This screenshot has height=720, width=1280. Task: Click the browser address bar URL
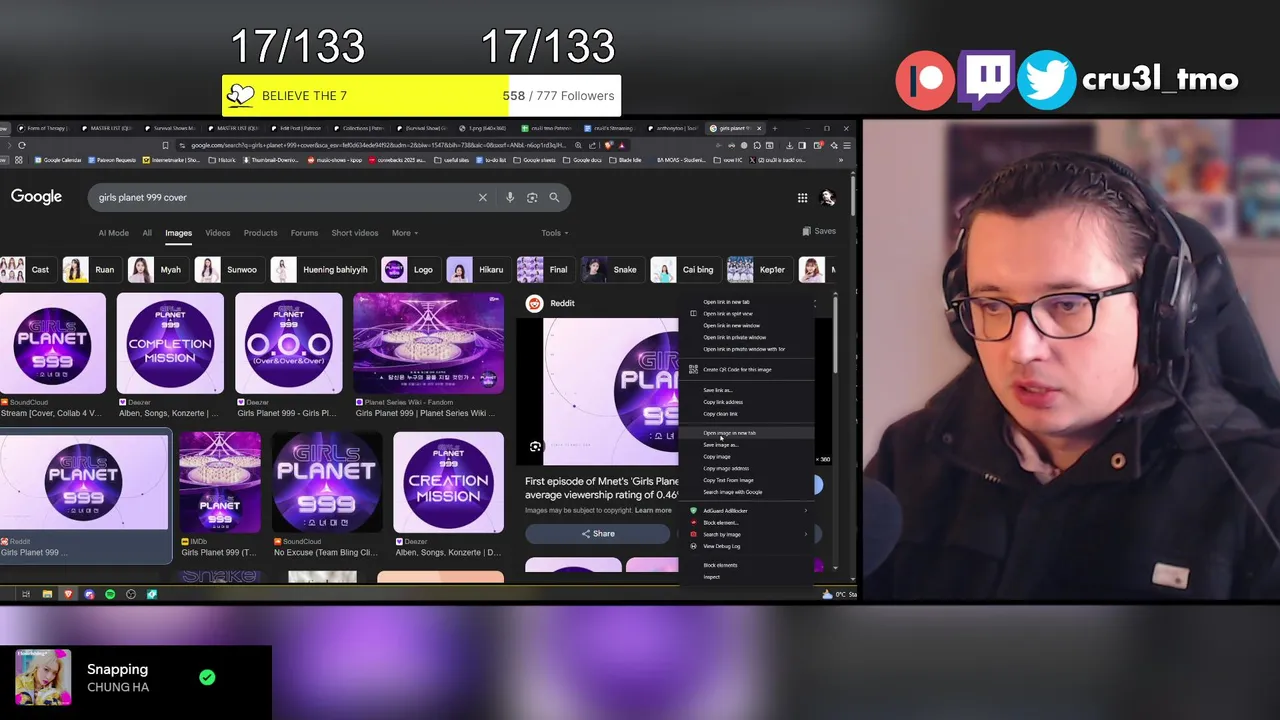[378, 145]
